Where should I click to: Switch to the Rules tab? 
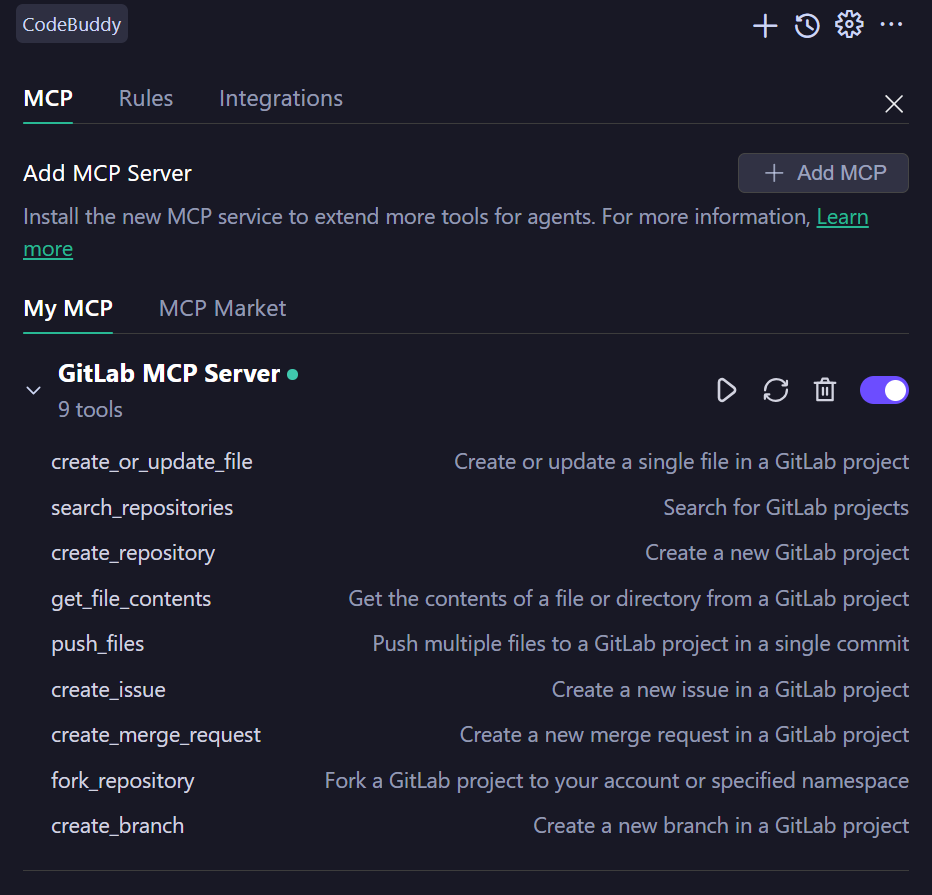(x=146, y=98)
